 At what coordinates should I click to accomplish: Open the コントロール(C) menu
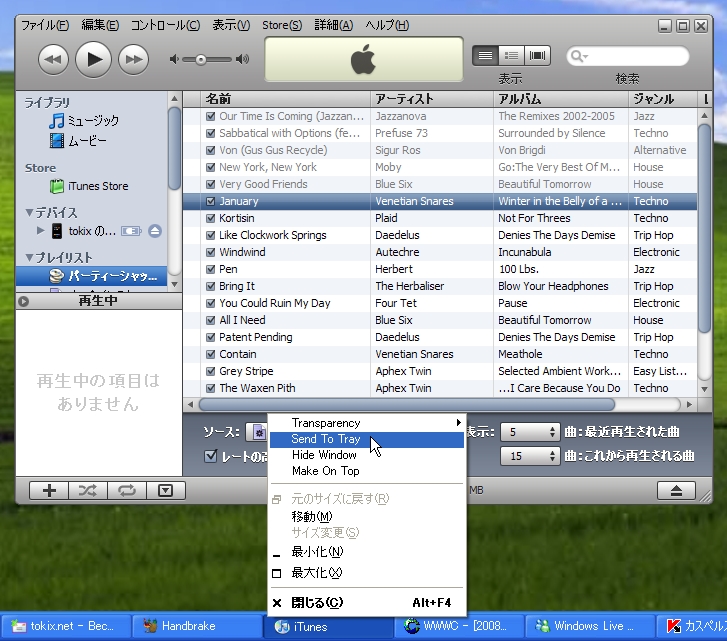pos(165,25)
